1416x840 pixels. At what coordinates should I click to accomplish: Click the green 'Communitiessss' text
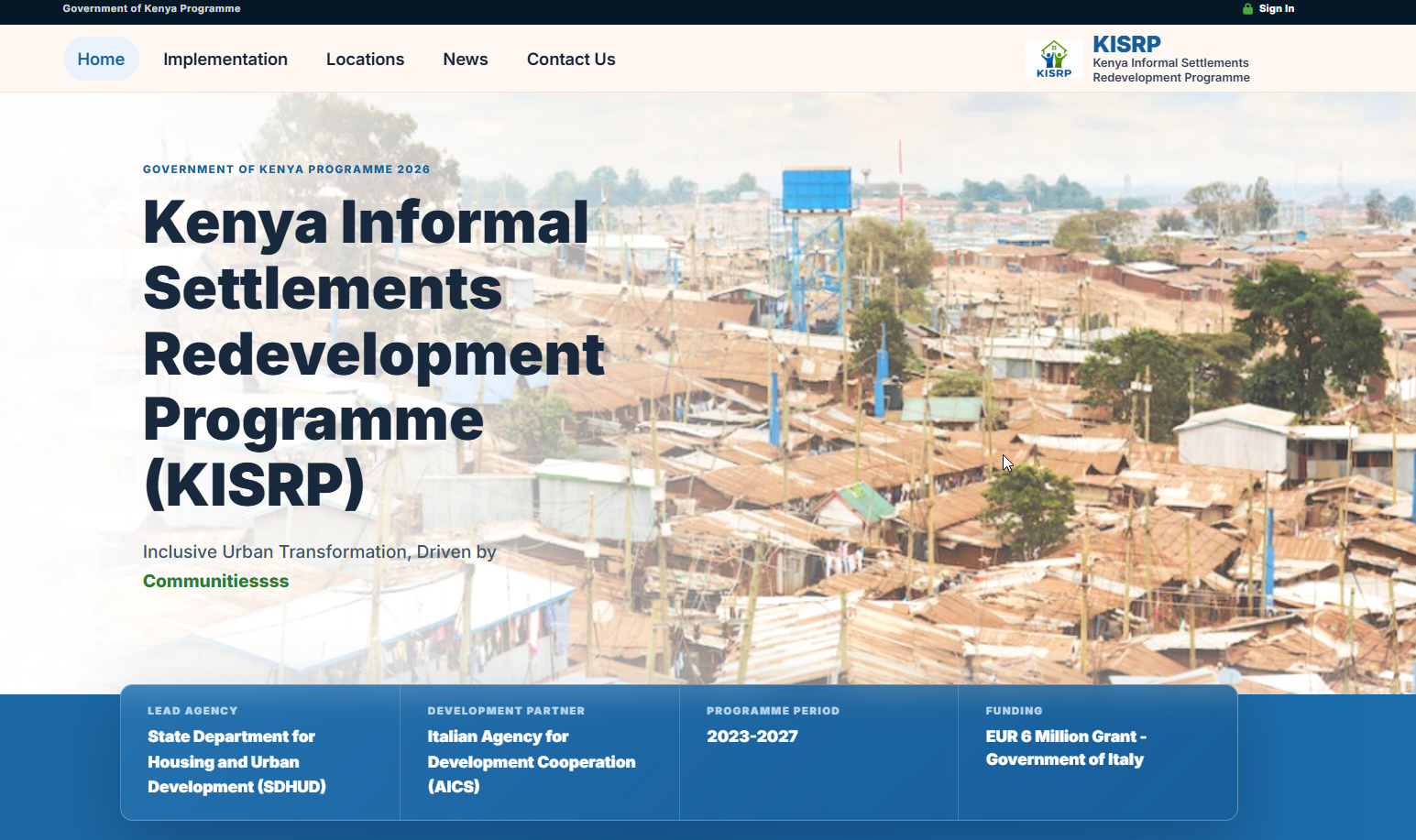coord(216,581)
